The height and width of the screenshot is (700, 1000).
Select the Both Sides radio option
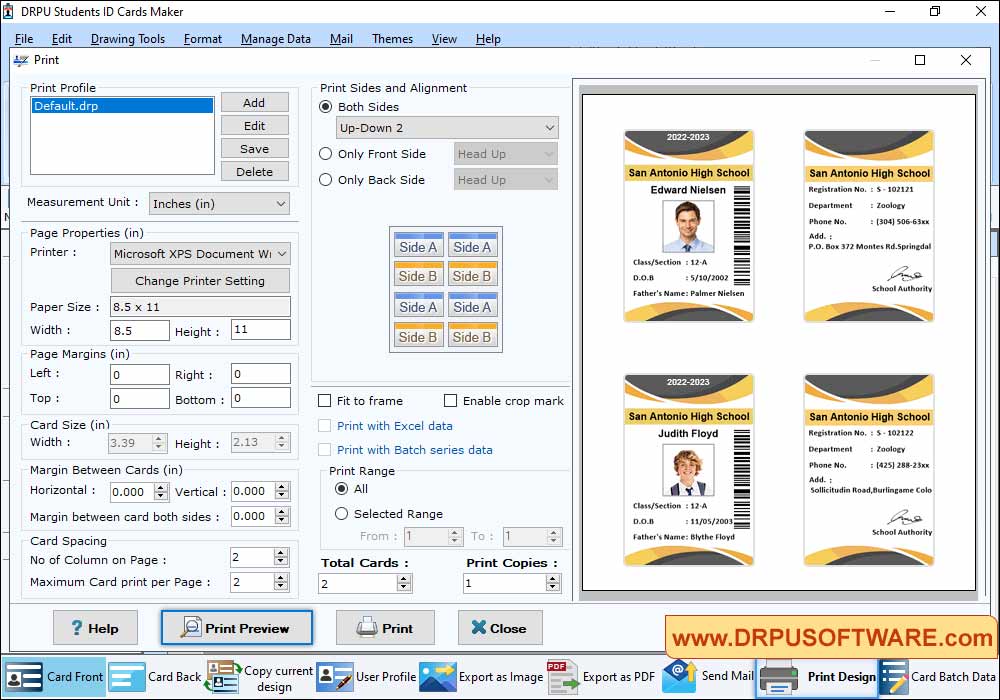[x=325, y=106]
